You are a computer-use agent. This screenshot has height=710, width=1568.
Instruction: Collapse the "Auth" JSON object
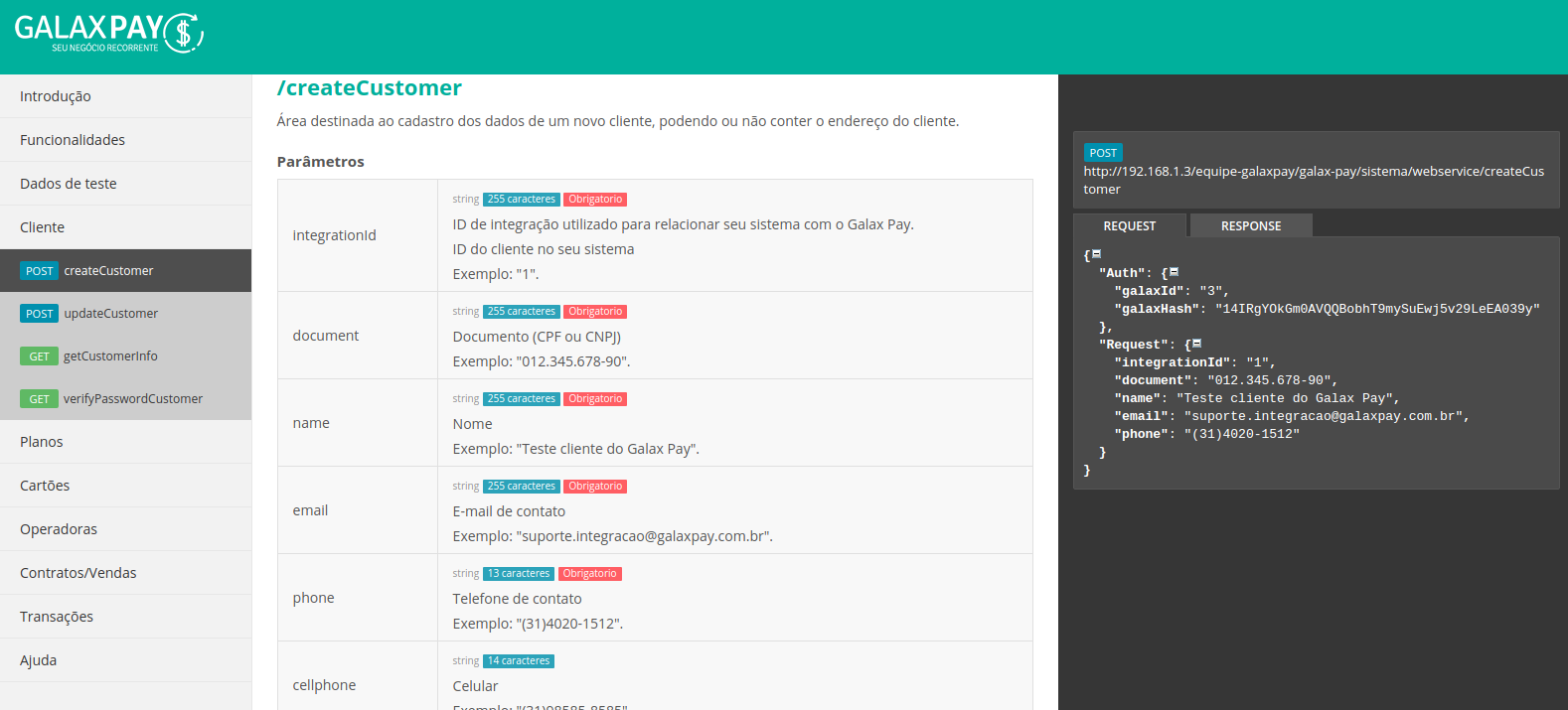(1175, 272)
